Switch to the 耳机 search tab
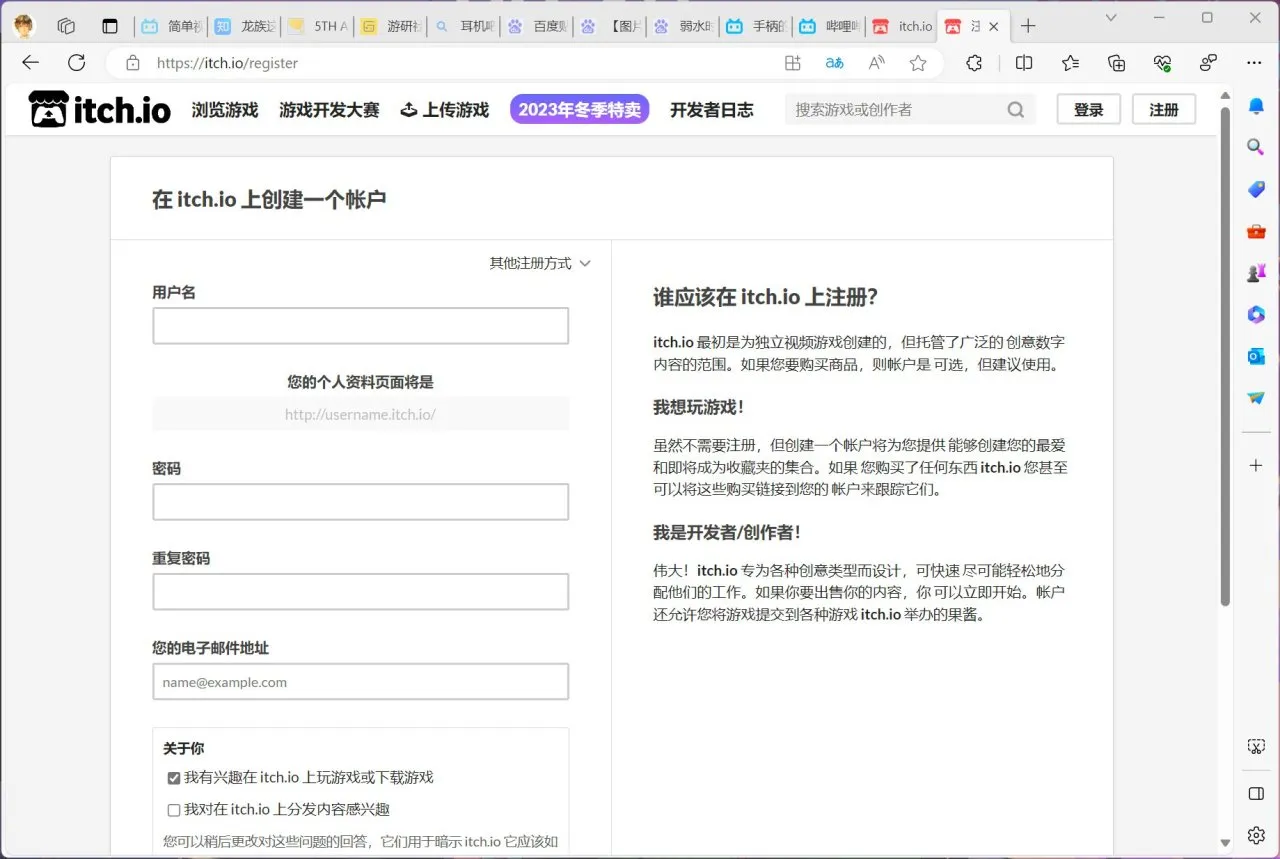This screenshot has width=1280, height=859. [x=463, y=26]
